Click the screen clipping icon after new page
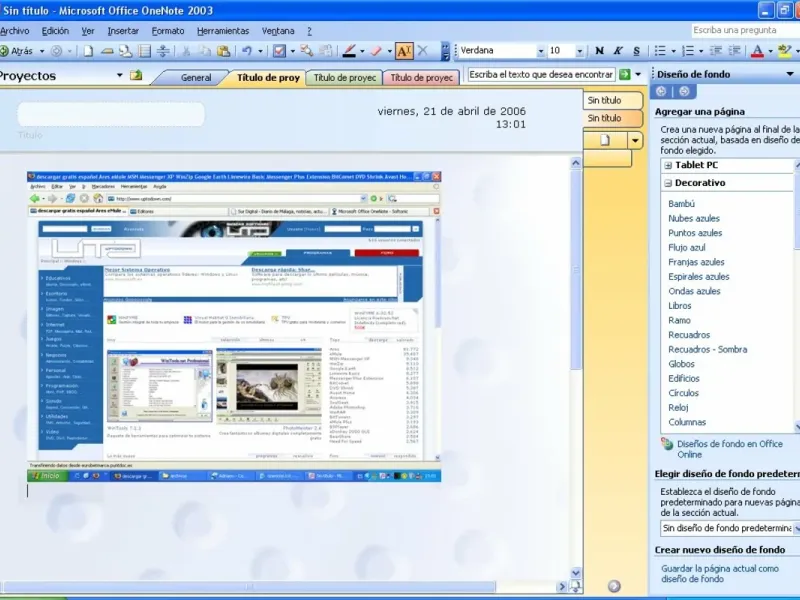The width and height of the screenshot is (800, 600). click(x=126, y=51)
